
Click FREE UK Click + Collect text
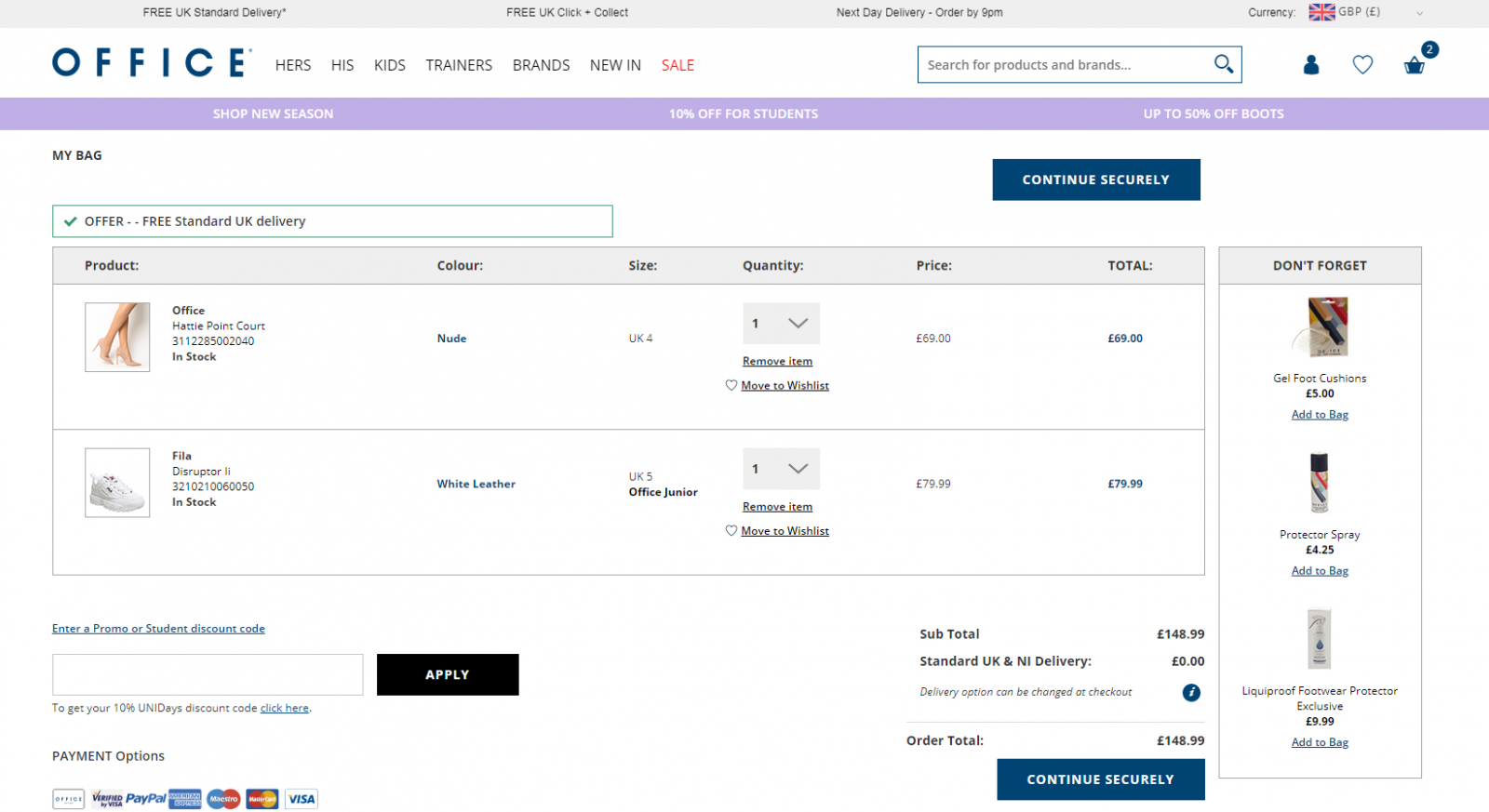coord(567,12)
